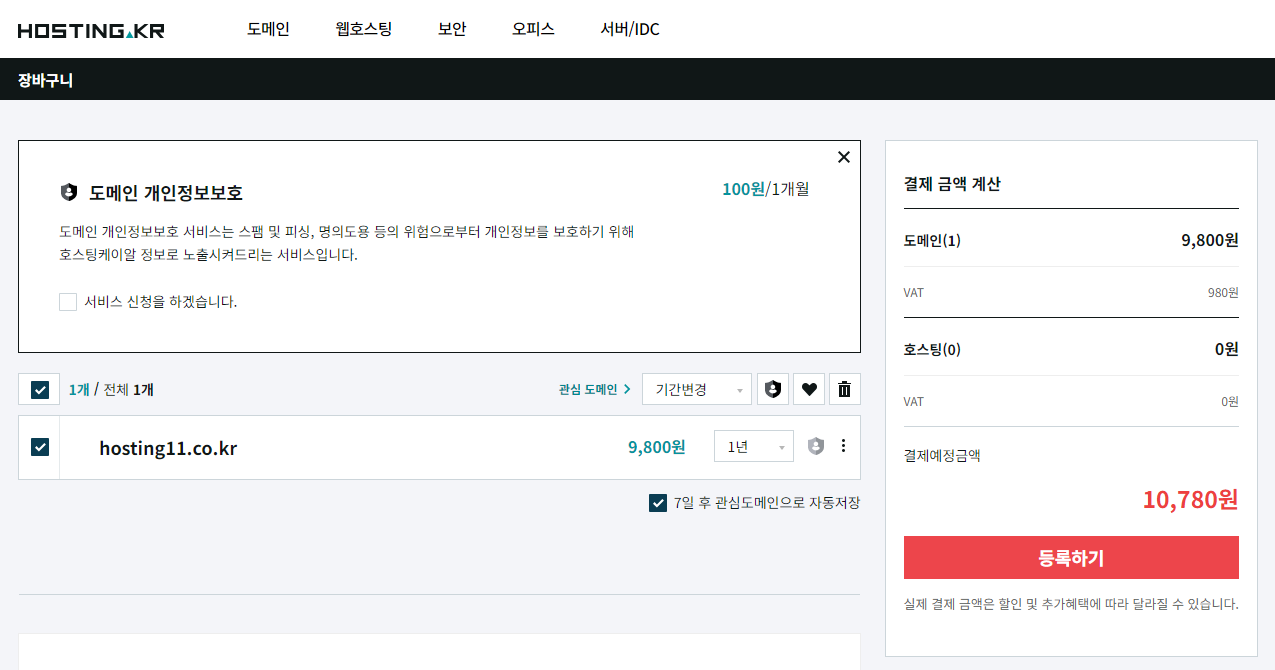Open the 도메인 menu
The width and height of the screenshot is (1275, 670).
tap(268, 29)
